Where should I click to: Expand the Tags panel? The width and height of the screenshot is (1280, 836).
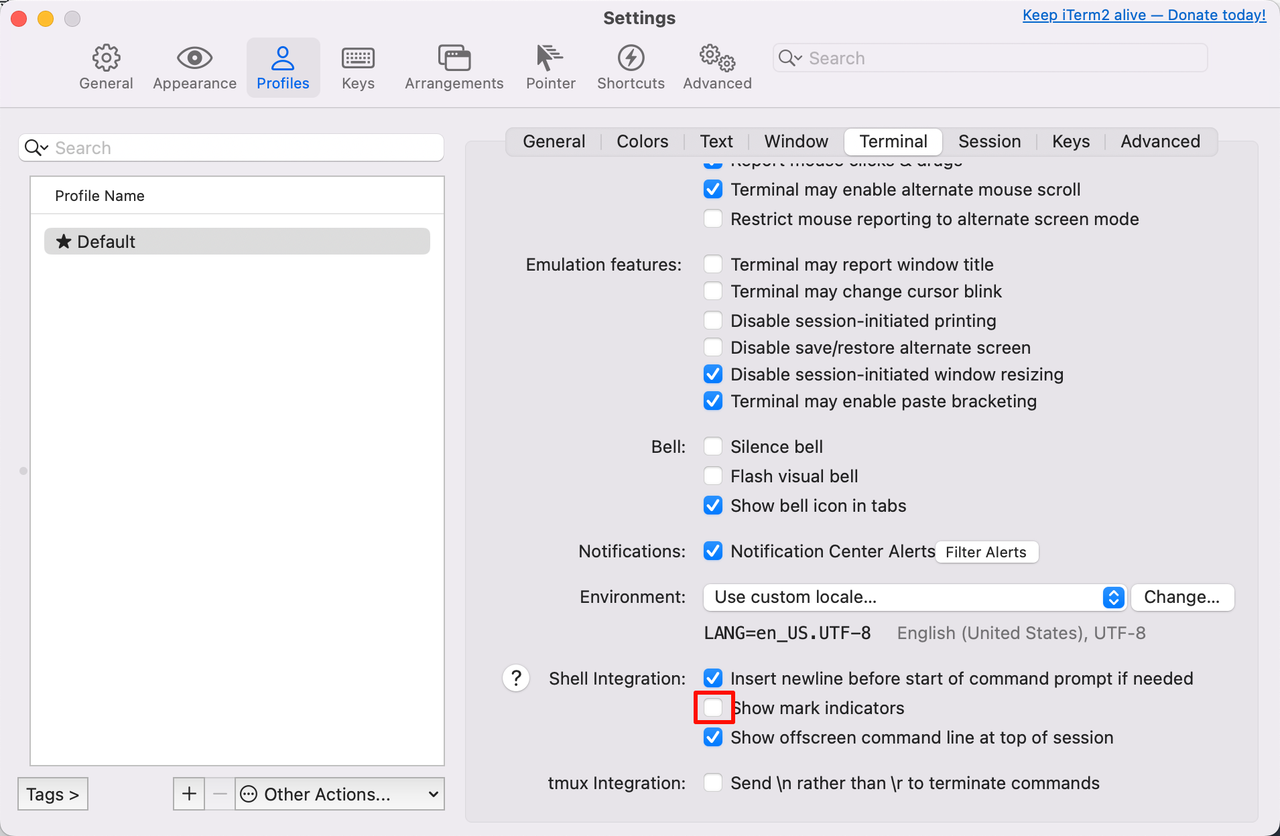tap(53, 794)
